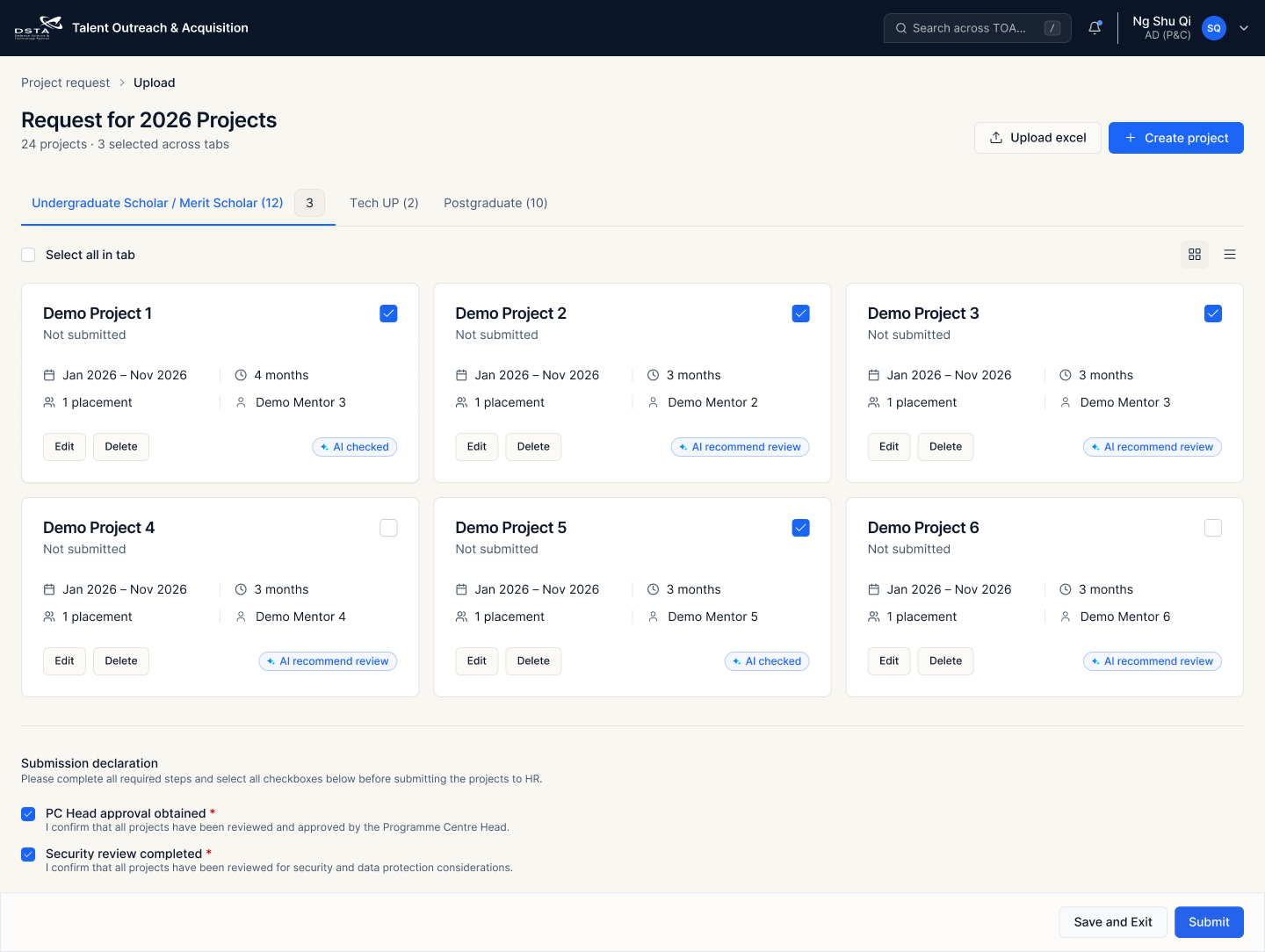Click the Upload breadcrumb
Screen dimensions: 1265x952
(x=155, y=83)
